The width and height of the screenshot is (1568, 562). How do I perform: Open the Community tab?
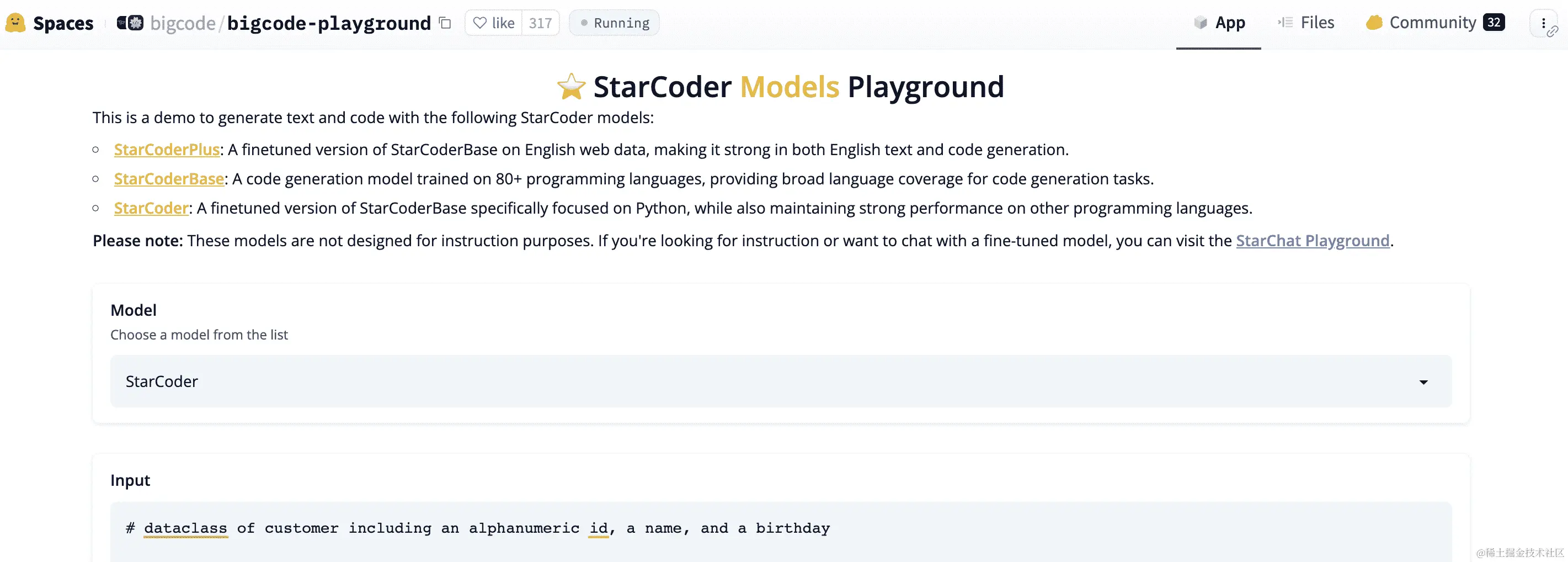1433,23
